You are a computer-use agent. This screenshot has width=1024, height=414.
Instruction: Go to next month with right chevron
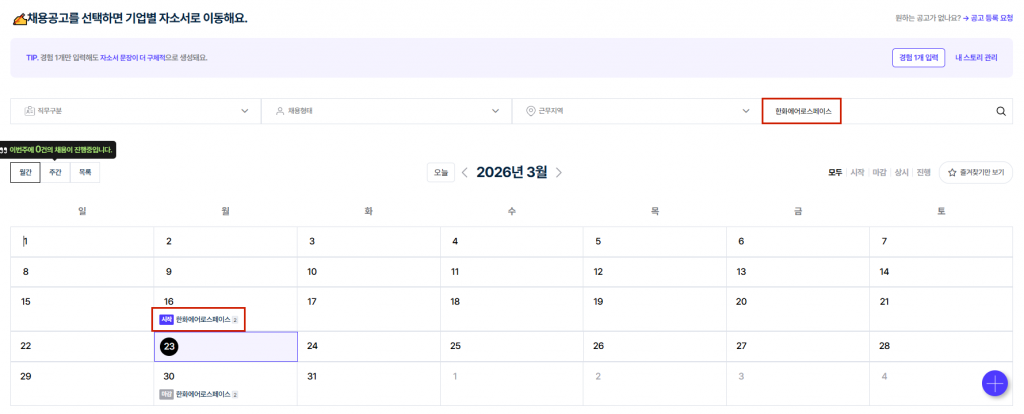click(x=559, y=172)
